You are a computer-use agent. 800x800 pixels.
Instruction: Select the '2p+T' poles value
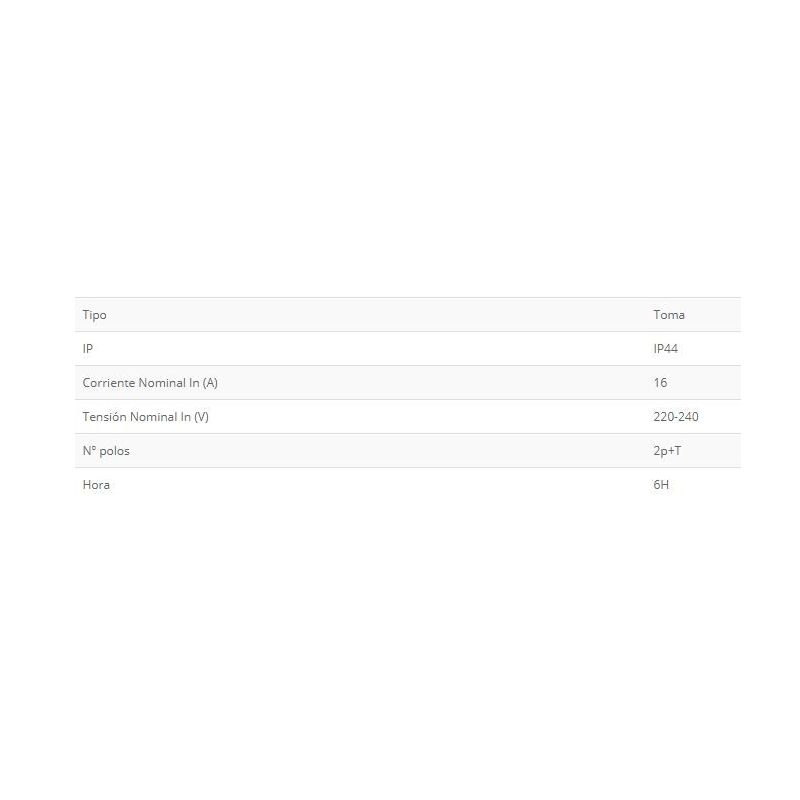(667, 451)
